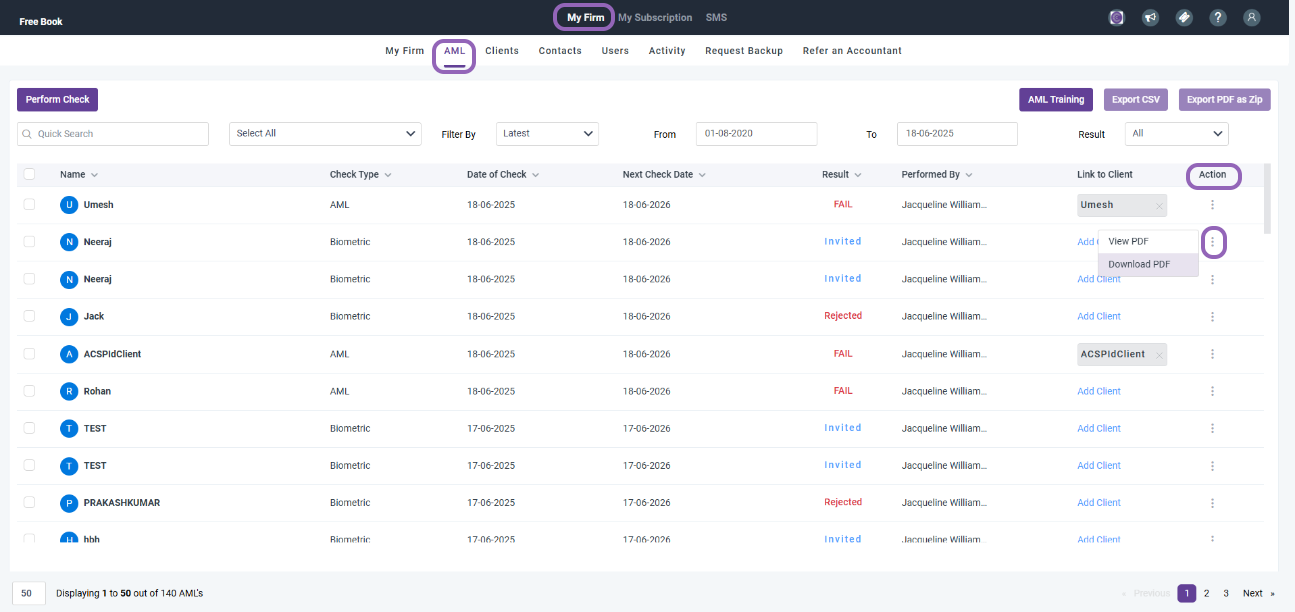Sort by Performed By chevron

point(969,175)
